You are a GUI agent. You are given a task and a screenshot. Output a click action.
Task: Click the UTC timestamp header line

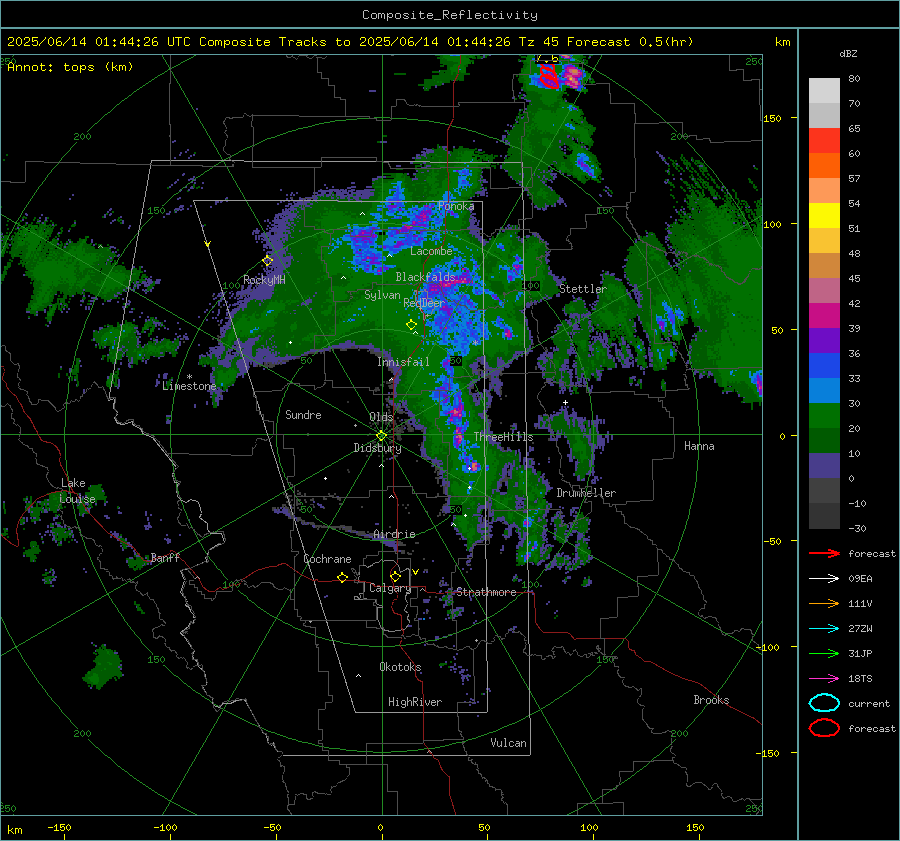[350, 42]
